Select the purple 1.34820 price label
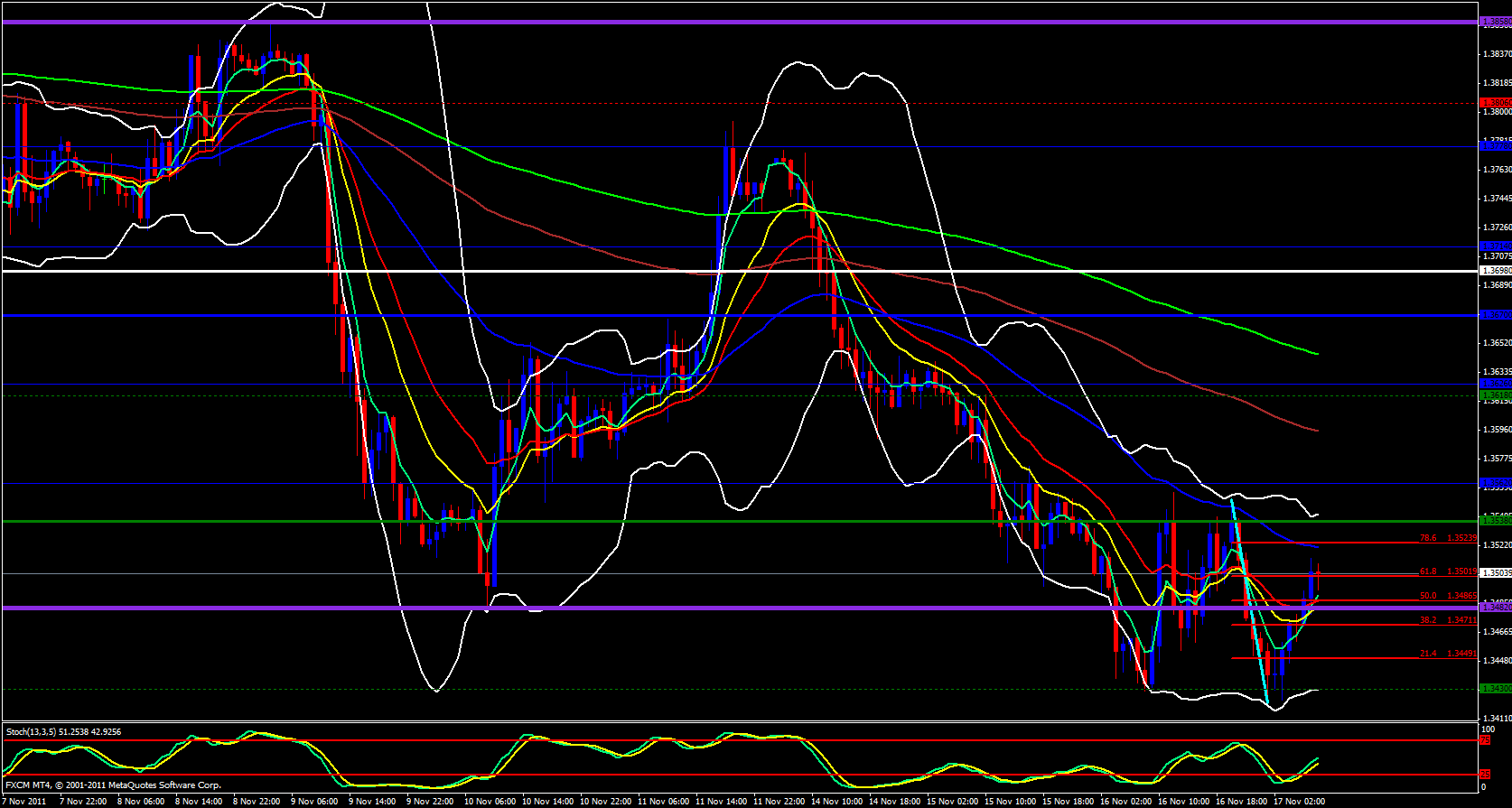This screenshot has height=808, width=1512. [1495, 608]
